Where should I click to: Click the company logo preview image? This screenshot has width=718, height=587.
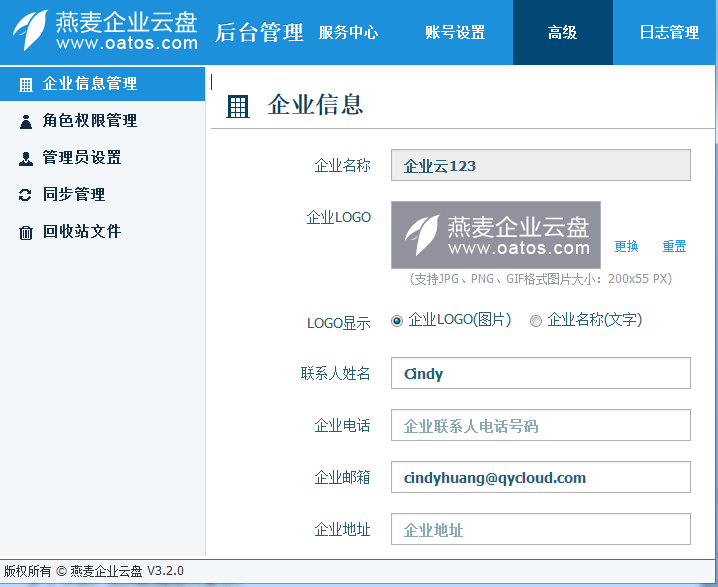(495, 235)
